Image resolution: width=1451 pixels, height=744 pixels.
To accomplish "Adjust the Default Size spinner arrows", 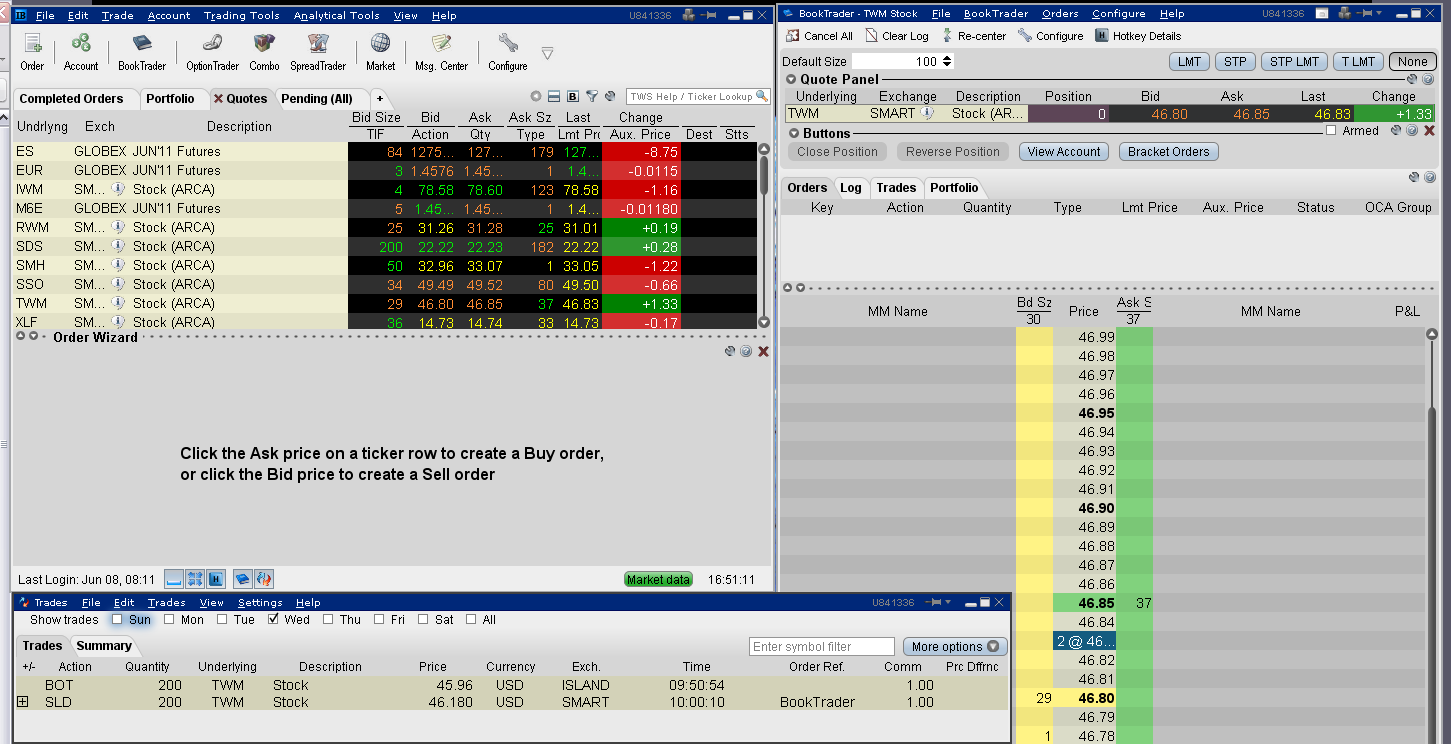I will 946,61.
